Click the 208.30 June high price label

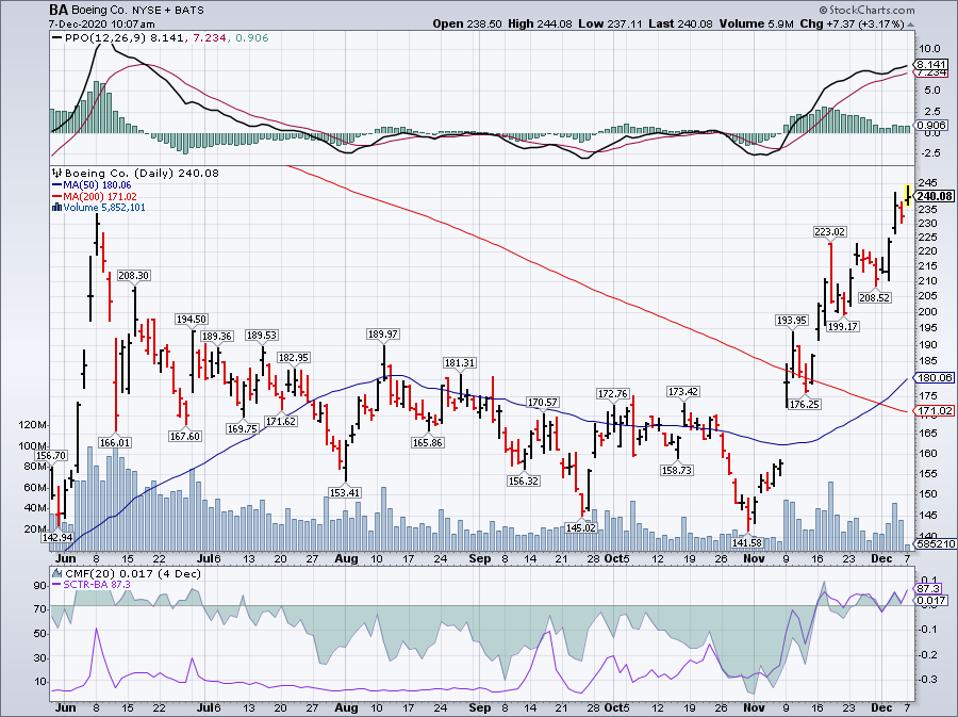133,276
